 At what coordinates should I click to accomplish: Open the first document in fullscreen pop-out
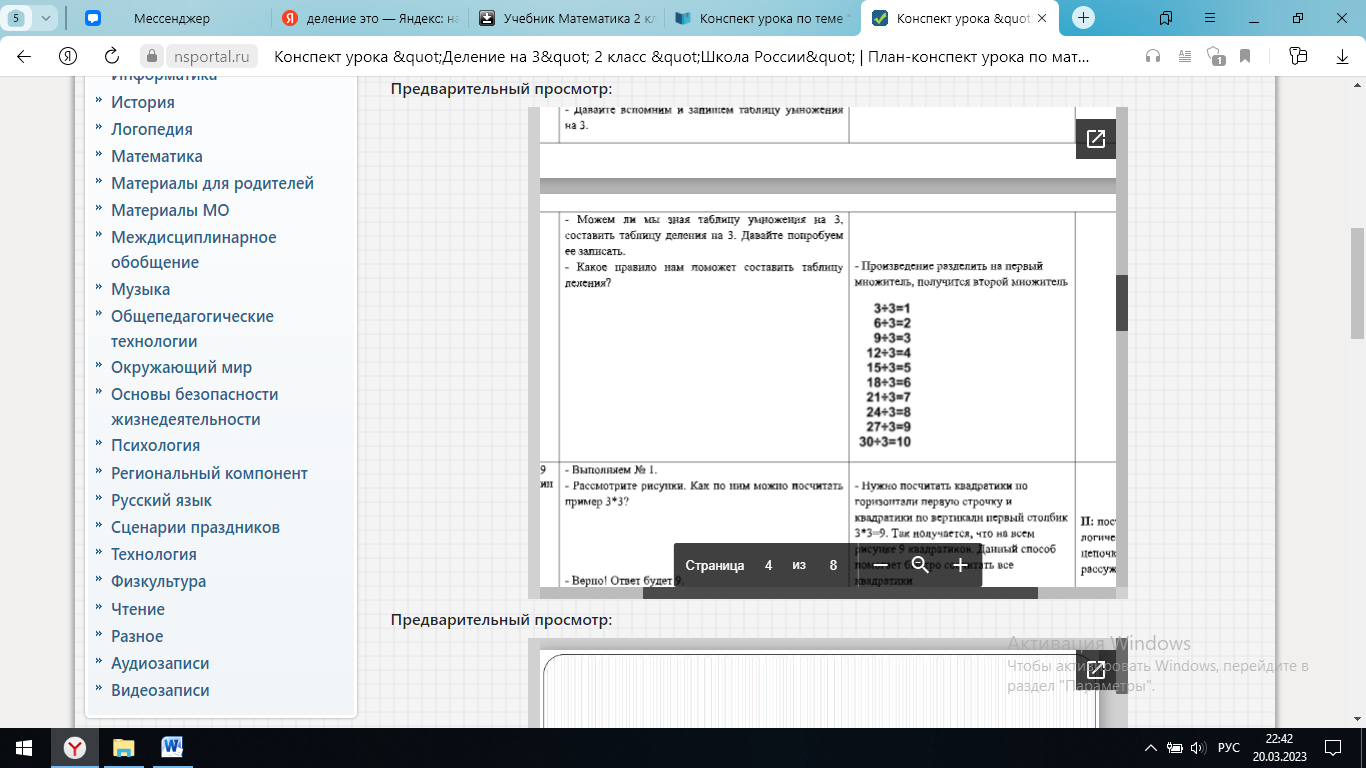pos(1095,139)
